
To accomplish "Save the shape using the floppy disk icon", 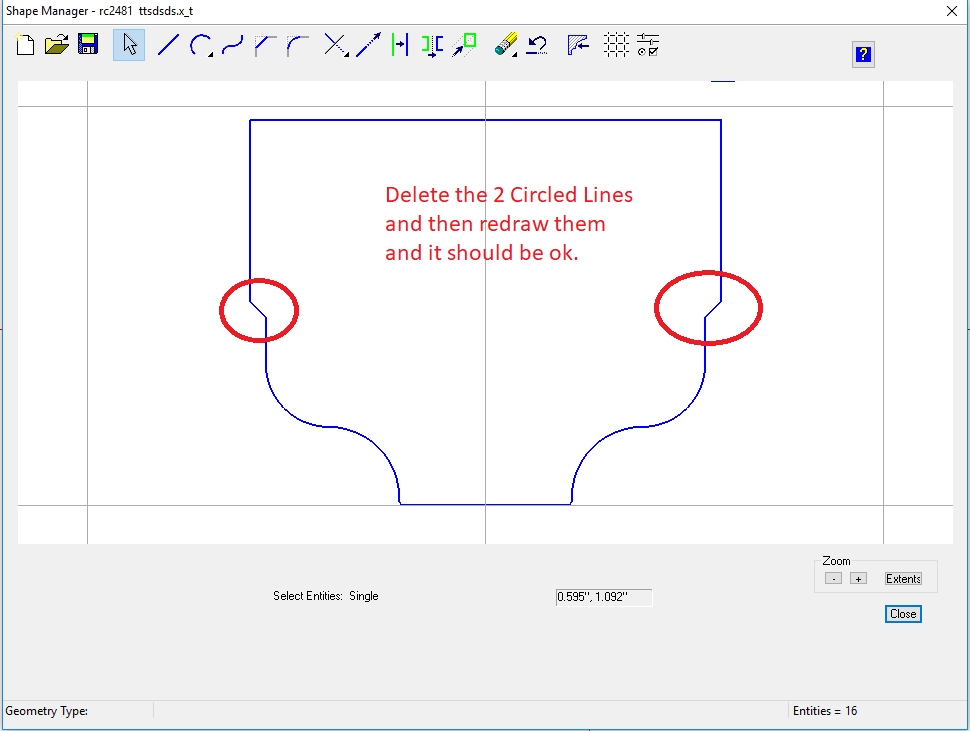I will point(88,45).
